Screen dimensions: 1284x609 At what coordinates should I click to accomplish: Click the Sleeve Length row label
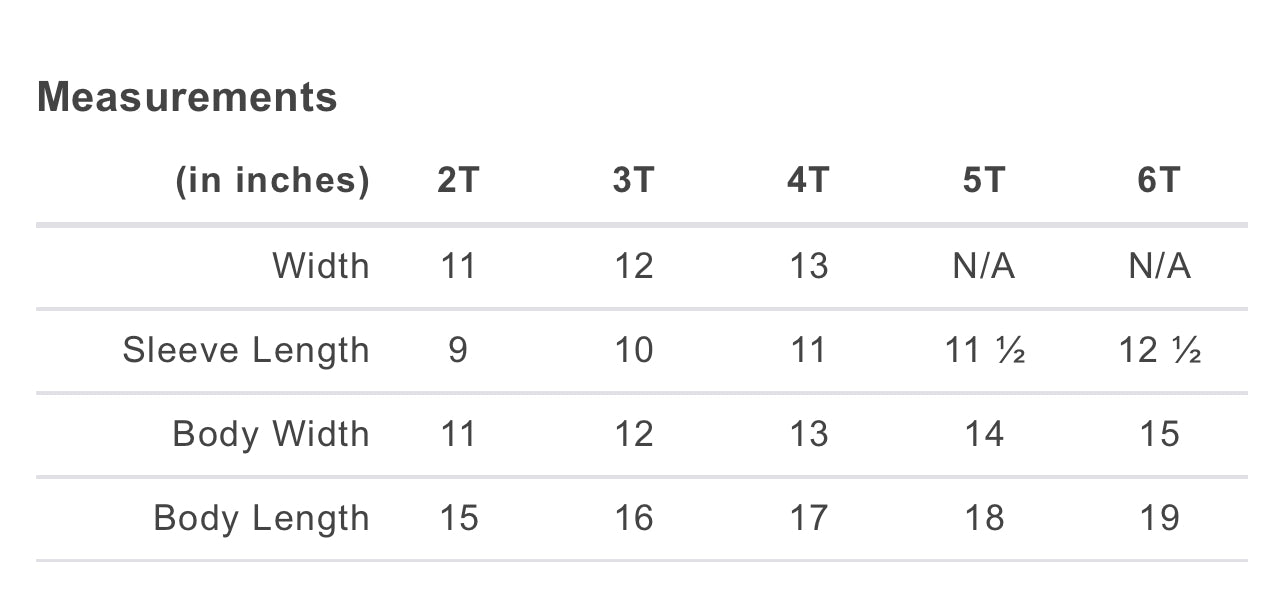tap(246, 350)
